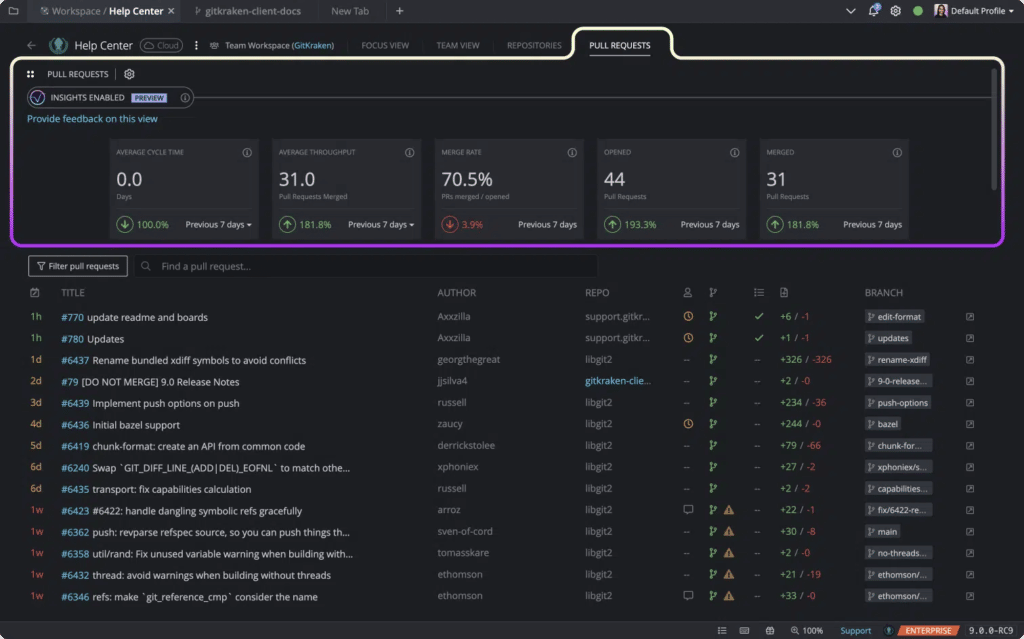Image resolution: width=1024 pixels, height=639 pixels.
Task: Click the ENTERPRISE badge in the status bar
Action: tap(928, 631)
